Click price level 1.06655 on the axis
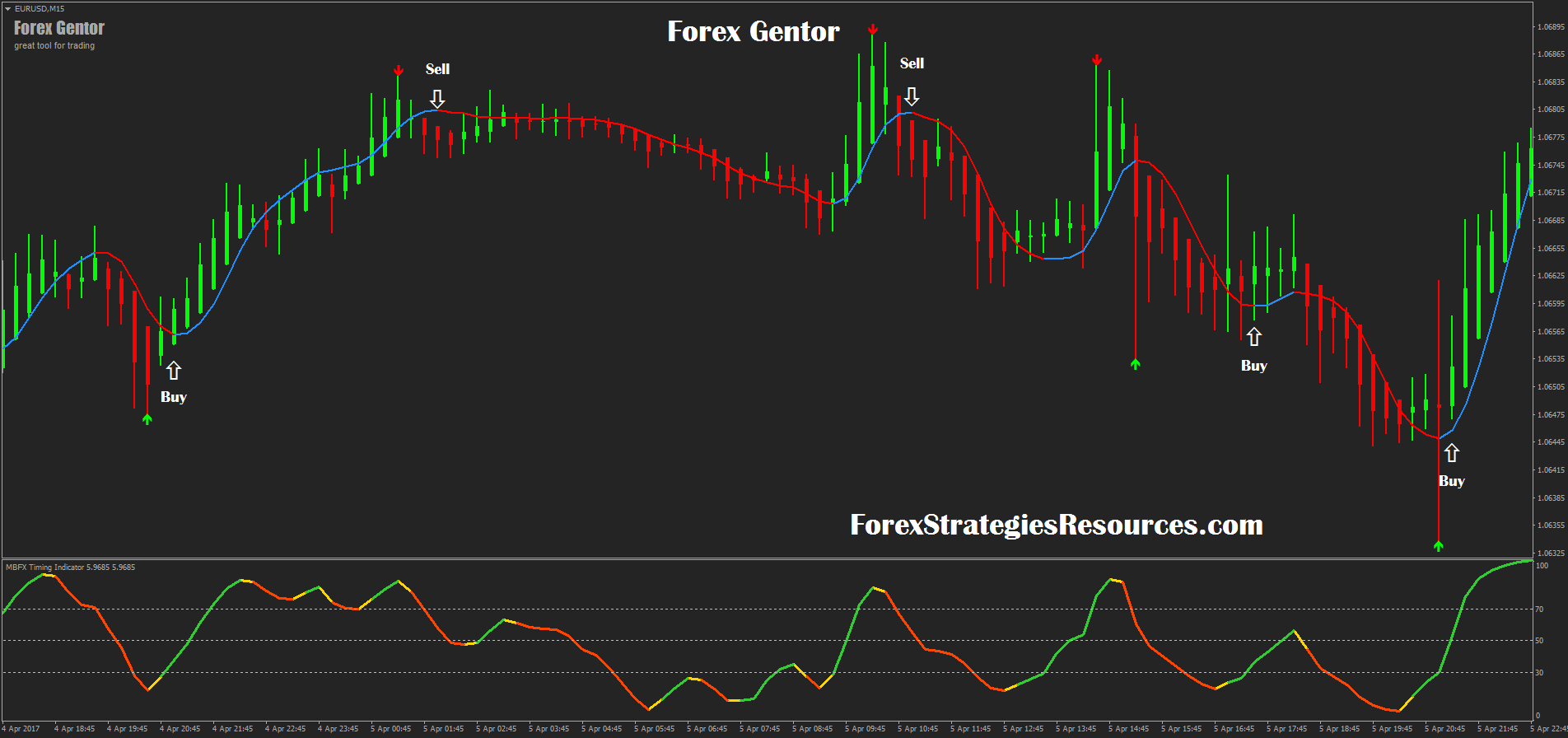The image size is (1568, 738). tap(1551, 248)
